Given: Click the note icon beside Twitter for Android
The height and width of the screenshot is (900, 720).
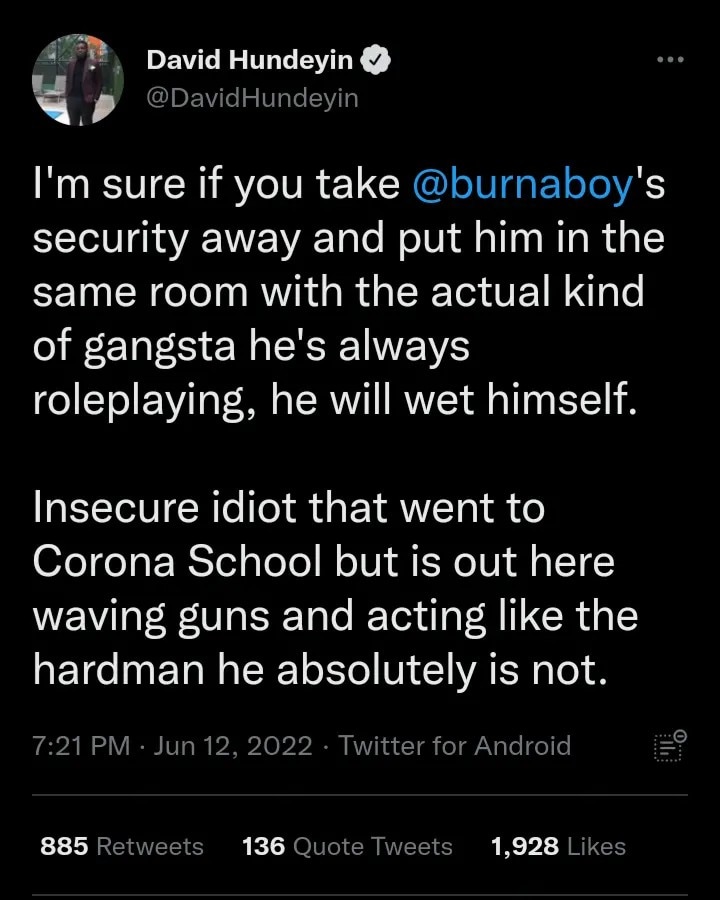Looking at the screenshot, I should pyautogui.click(x=668, y=746).
